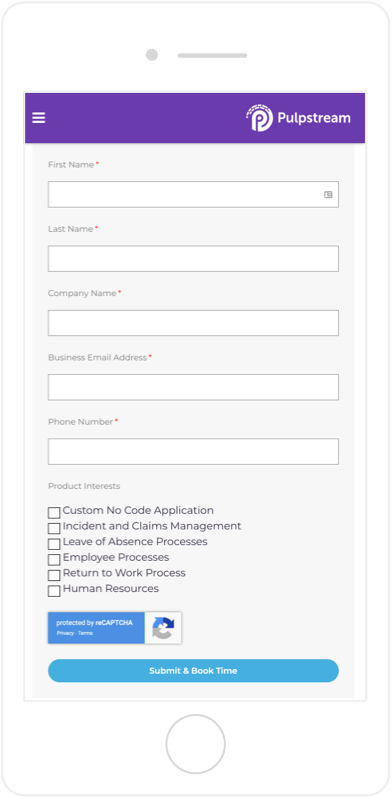
Task: Tap the phone home button
Action: [x=195, y=744]
